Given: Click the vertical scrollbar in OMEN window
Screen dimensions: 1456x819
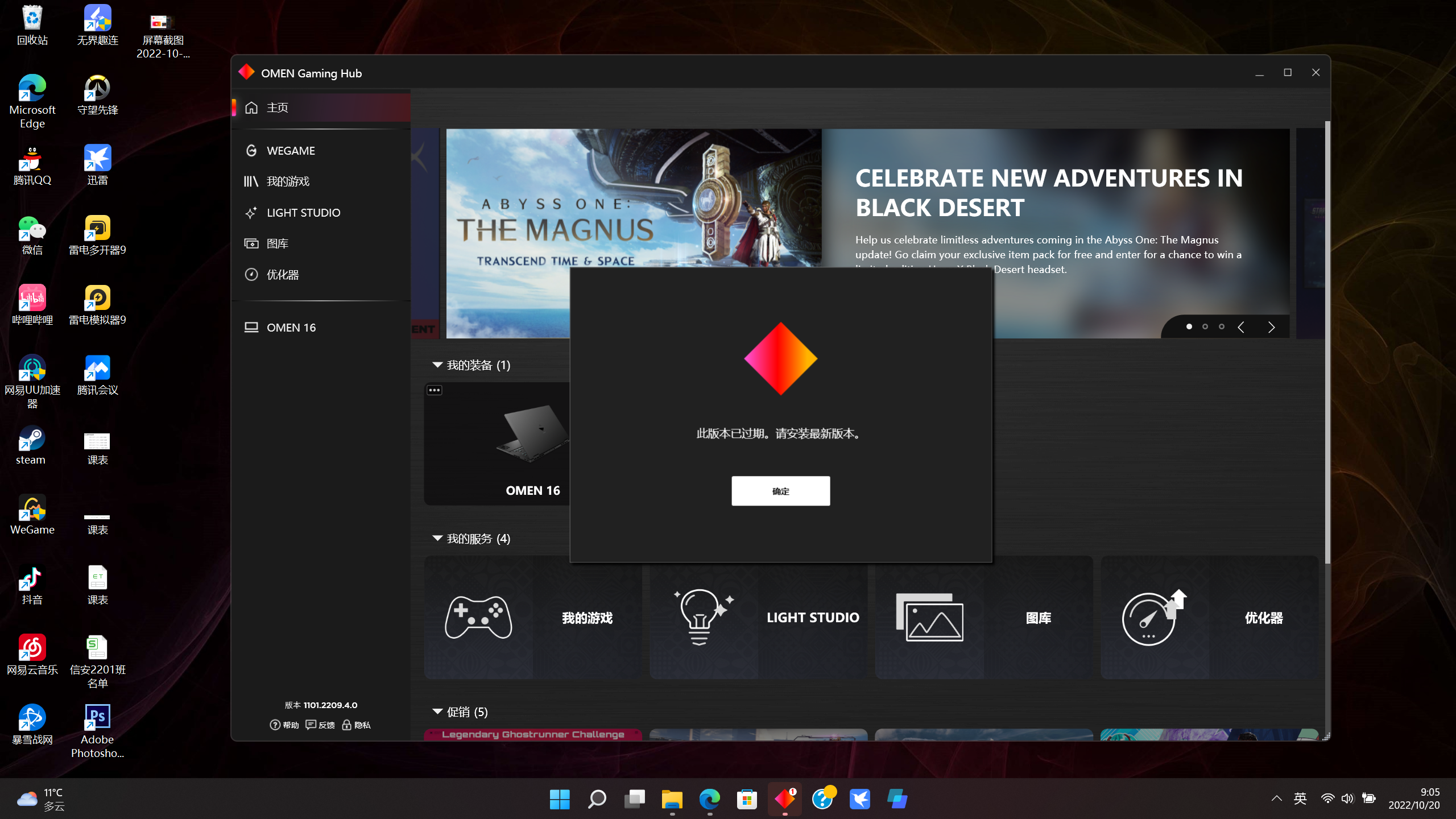Looking at the screenshot, I should 1327,341.
